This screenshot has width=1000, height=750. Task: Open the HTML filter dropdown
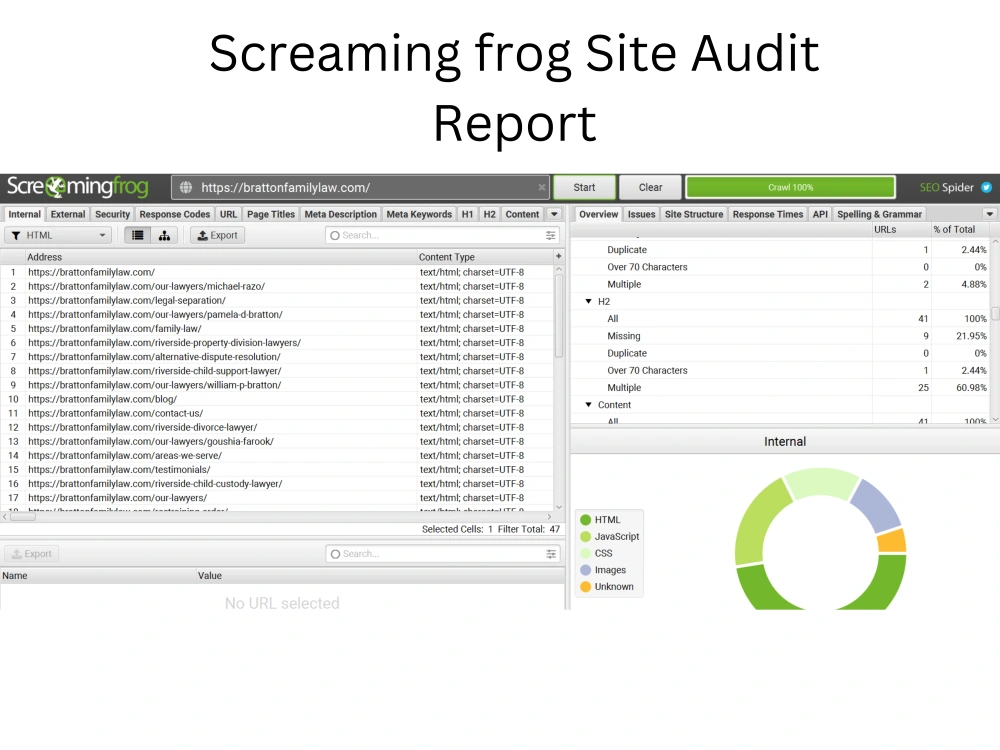[x=58, y=235]
